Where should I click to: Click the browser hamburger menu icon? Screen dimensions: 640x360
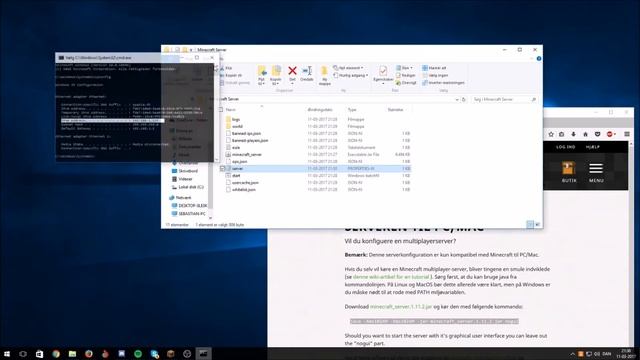[627, 134]
